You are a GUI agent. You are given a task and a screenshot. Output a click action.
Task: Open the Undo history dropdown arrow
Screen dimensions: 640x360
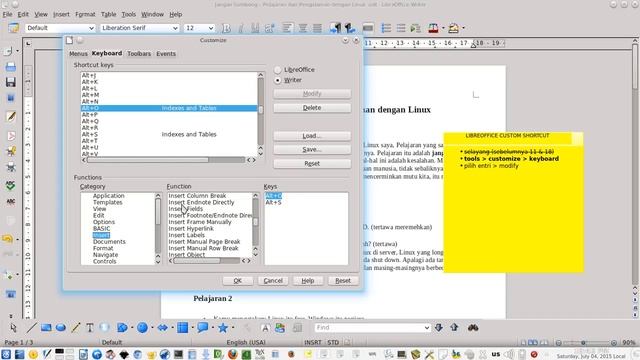click(18, 239)
